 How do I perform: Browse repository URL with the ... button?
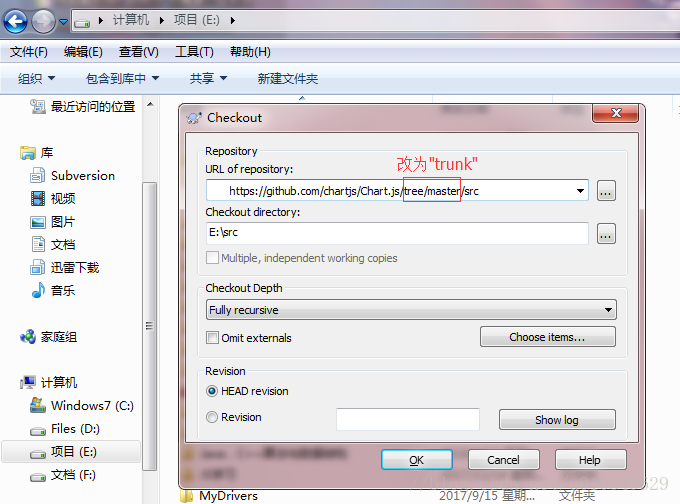coord(606,190)
